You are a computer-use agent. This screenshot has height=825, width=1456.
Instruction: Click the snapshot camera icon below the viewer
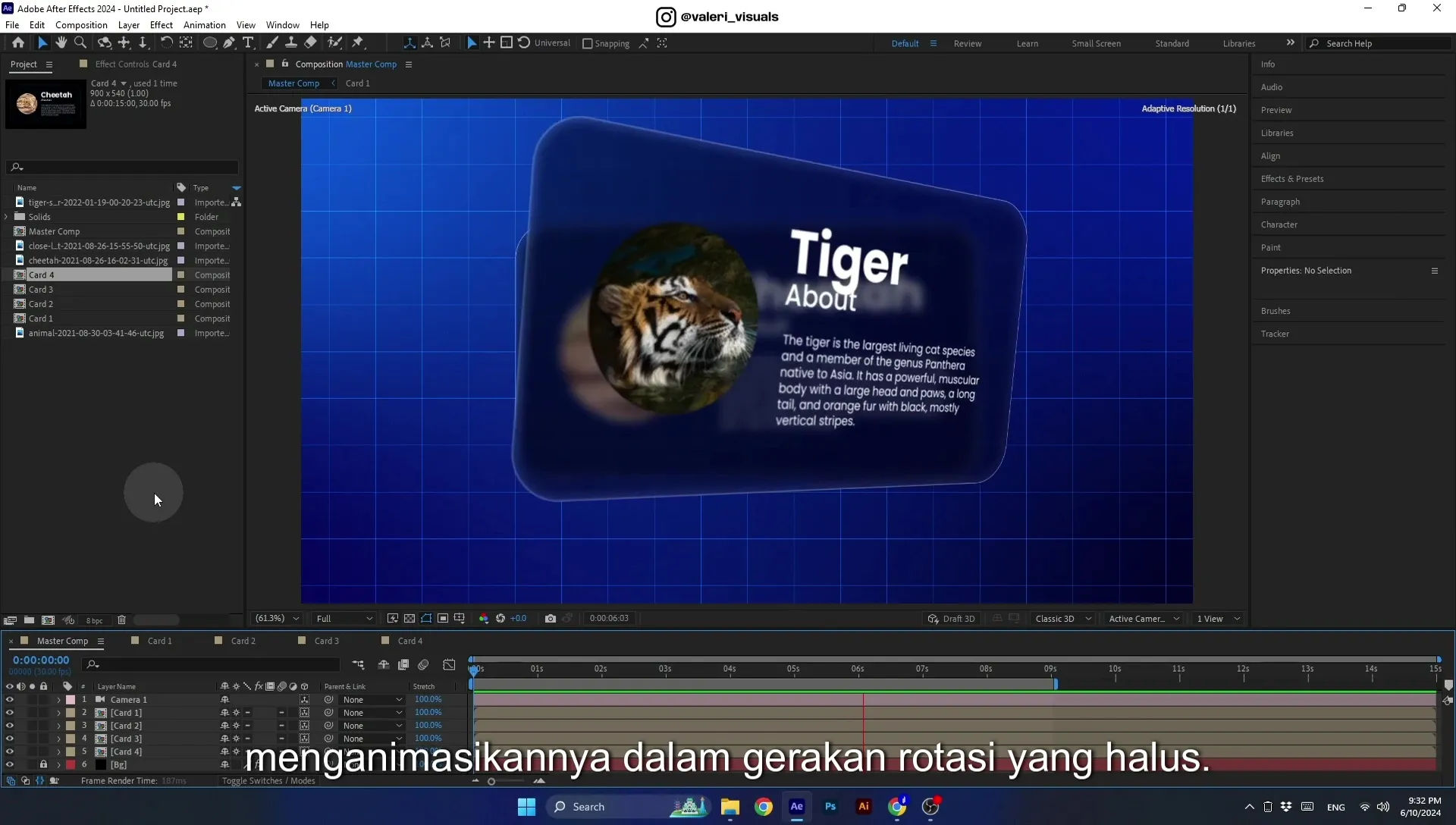pos(551,619)
